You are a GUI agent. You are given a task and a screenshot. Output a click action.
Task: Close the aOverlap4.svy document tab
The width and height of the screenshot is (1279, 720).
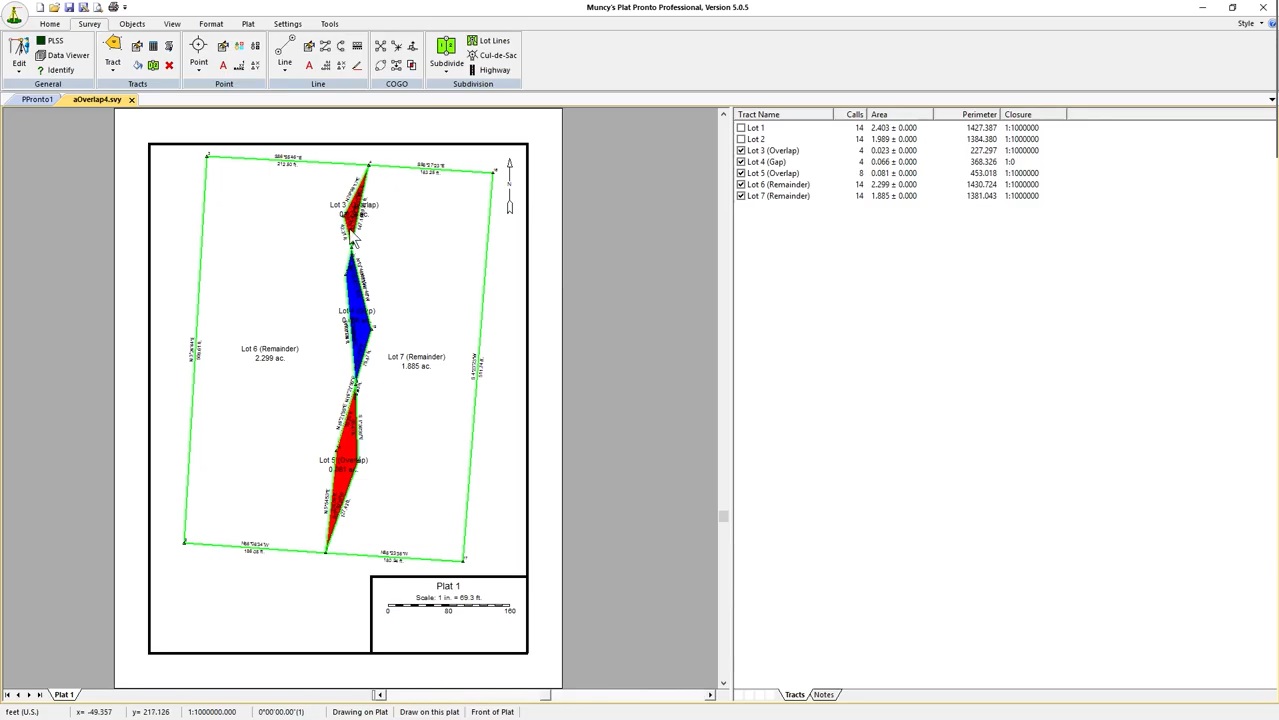click(x=131, y=100)
